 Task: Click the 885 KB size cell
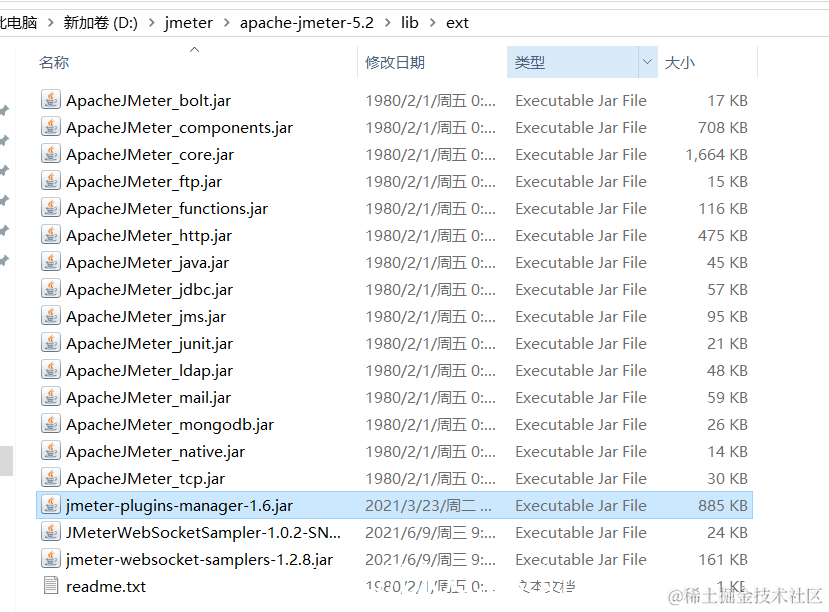point(723,505)
